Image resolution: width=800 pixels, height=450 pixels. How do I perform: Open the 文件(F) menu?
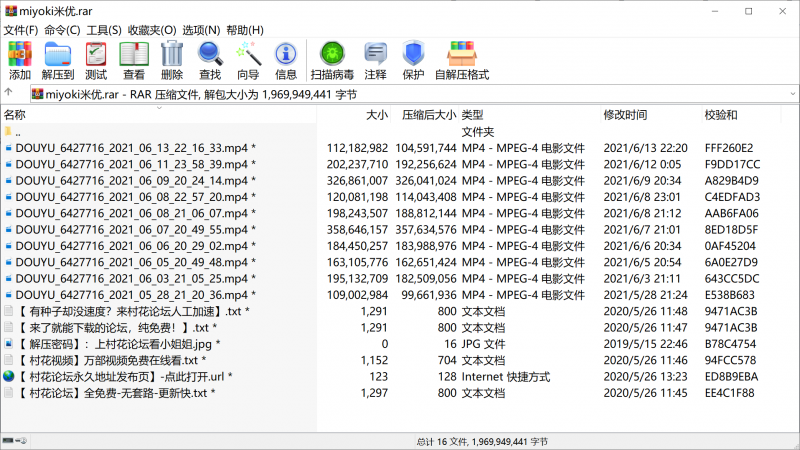20,31
